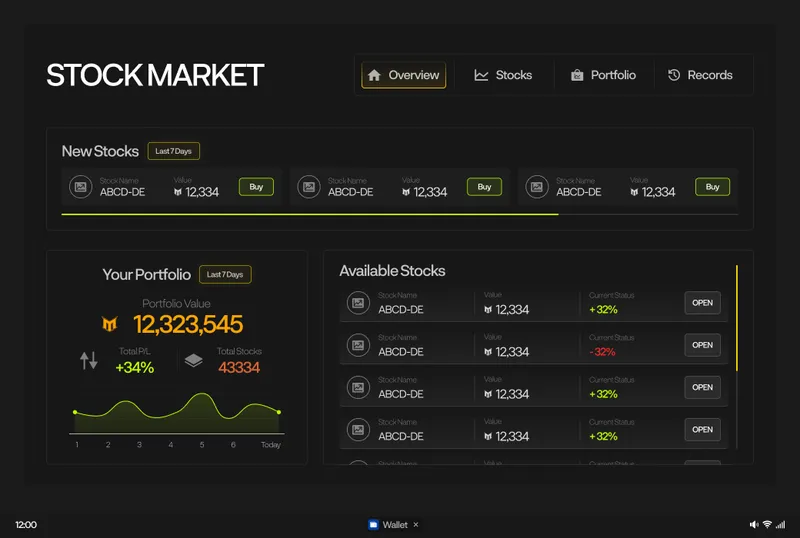Click the portfolio value 12,323,545
The height and width of the screenshot is (538, 800).
[x=188, y=324]
